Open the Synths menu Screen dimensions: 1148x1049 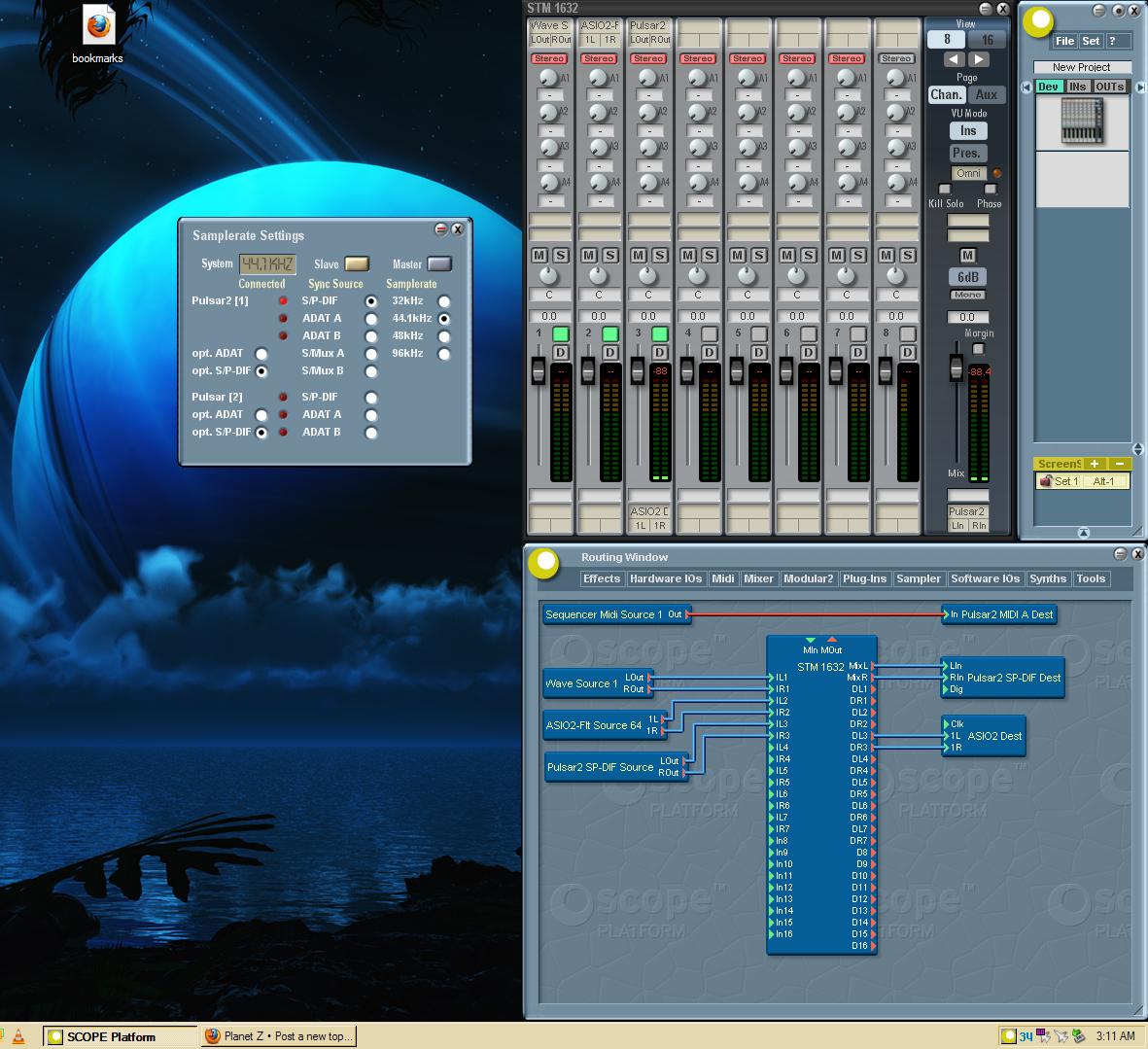[1048, 579]
